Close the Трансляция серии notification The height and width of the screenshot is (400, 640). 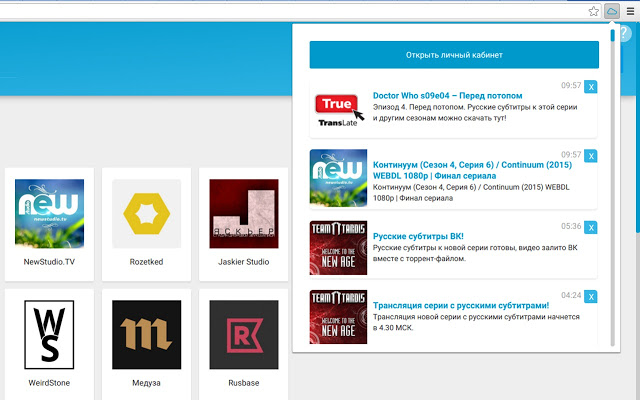590,296
